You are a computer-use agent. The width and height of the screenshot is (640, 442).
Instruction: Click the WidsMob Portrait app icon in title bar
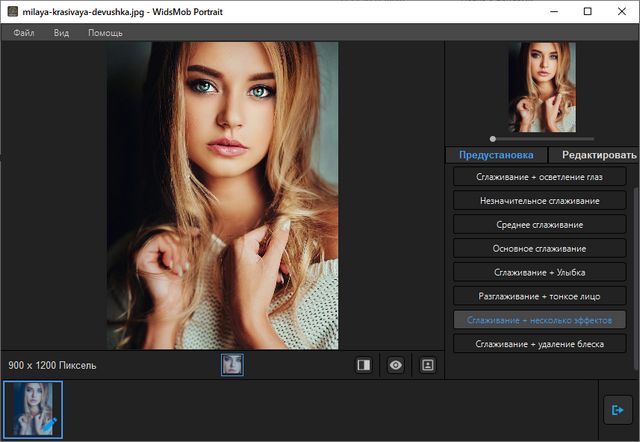point(13,11)
